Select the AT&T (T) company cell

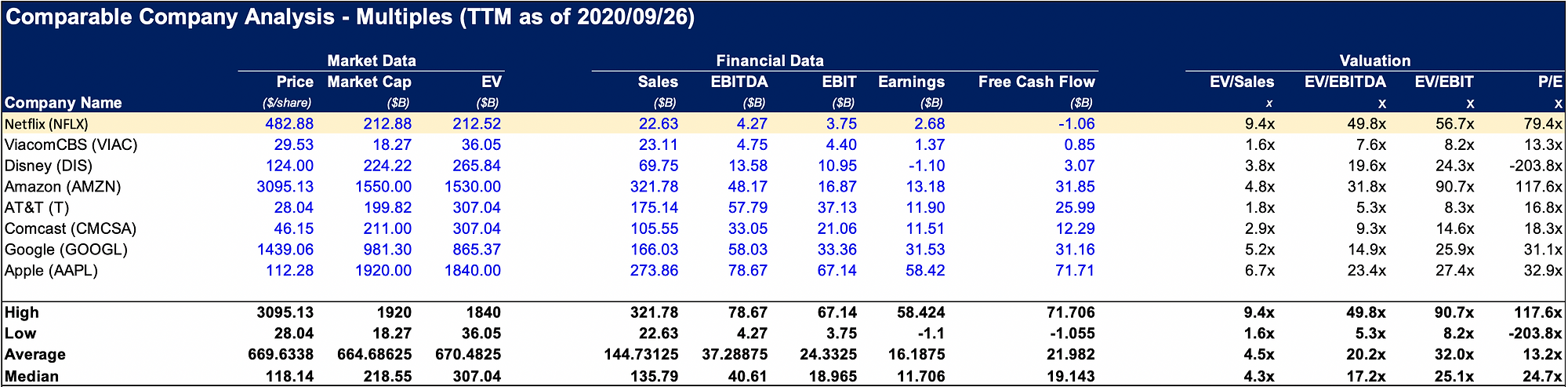pos(37,207)
